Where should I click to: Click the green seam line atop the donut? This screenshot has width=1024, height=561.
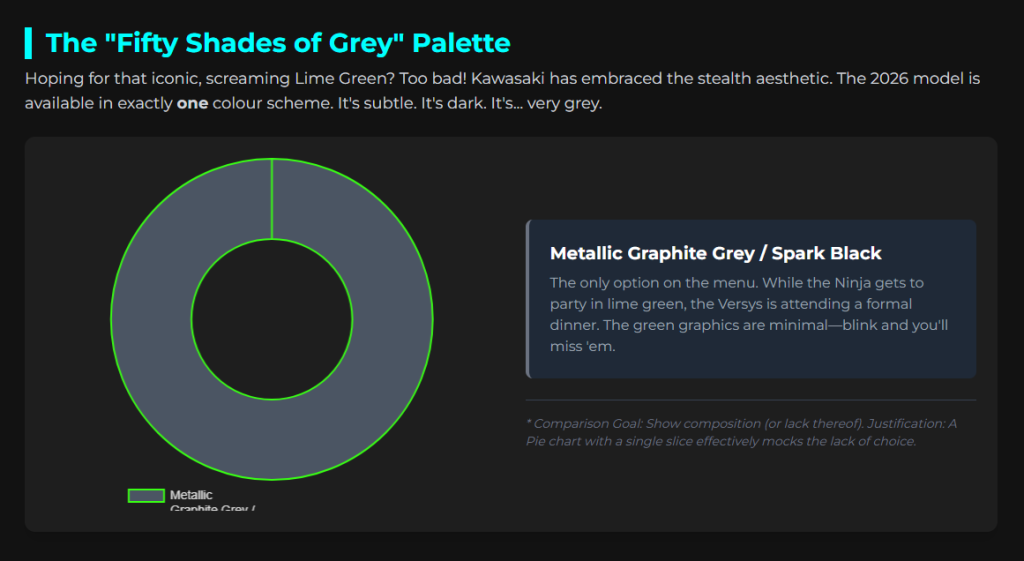(x=272, y=199)
